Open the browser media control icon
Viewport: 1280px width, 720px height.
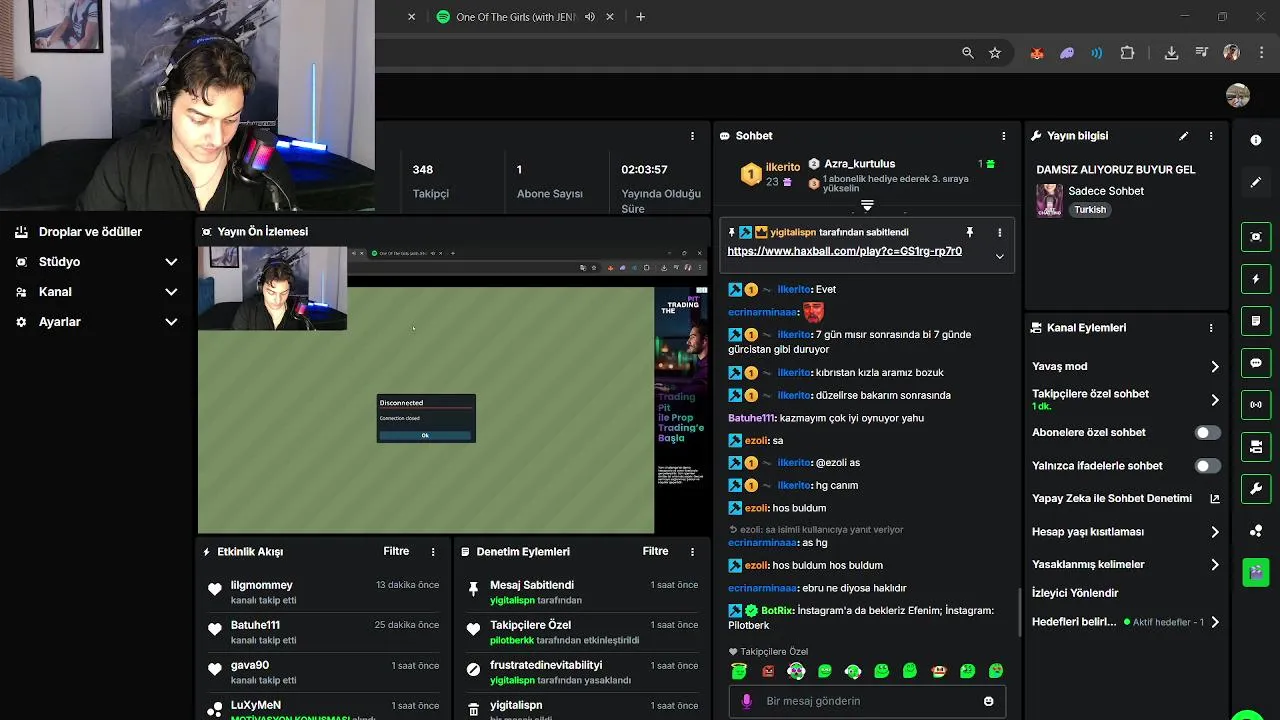[x=1201, y=53]
